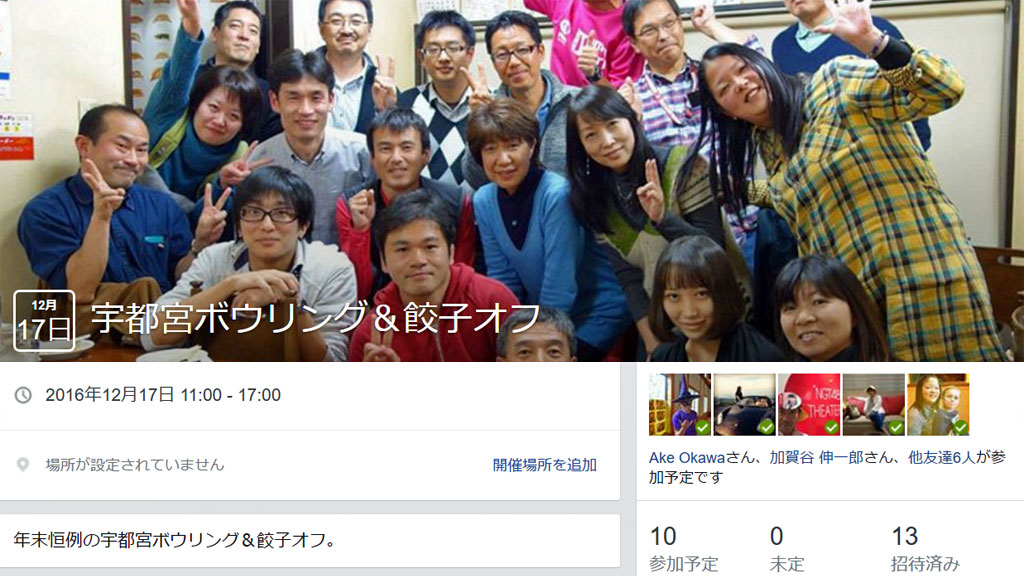Screen dimensions: 1024x576
Task: Click the 12月17日 date badge
Action: pos(44,321)
